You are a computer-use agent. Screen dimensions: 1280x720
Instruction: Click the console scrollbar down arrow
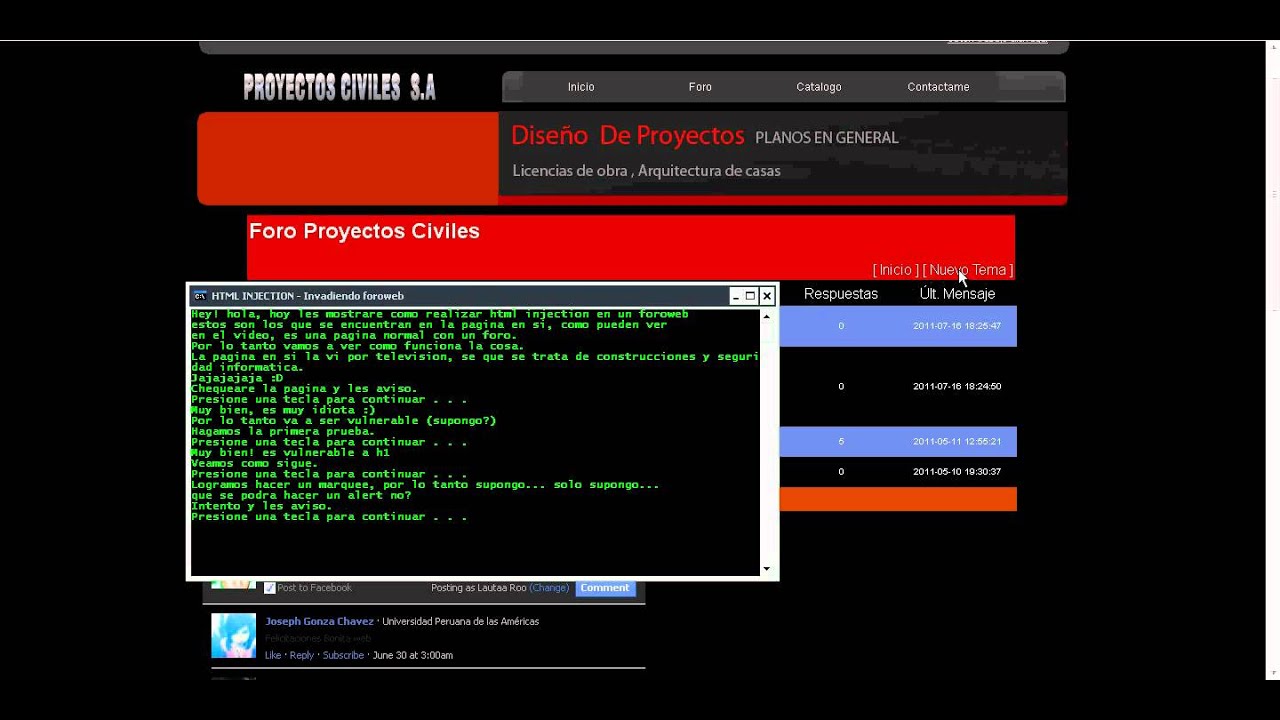coord(767,569)
